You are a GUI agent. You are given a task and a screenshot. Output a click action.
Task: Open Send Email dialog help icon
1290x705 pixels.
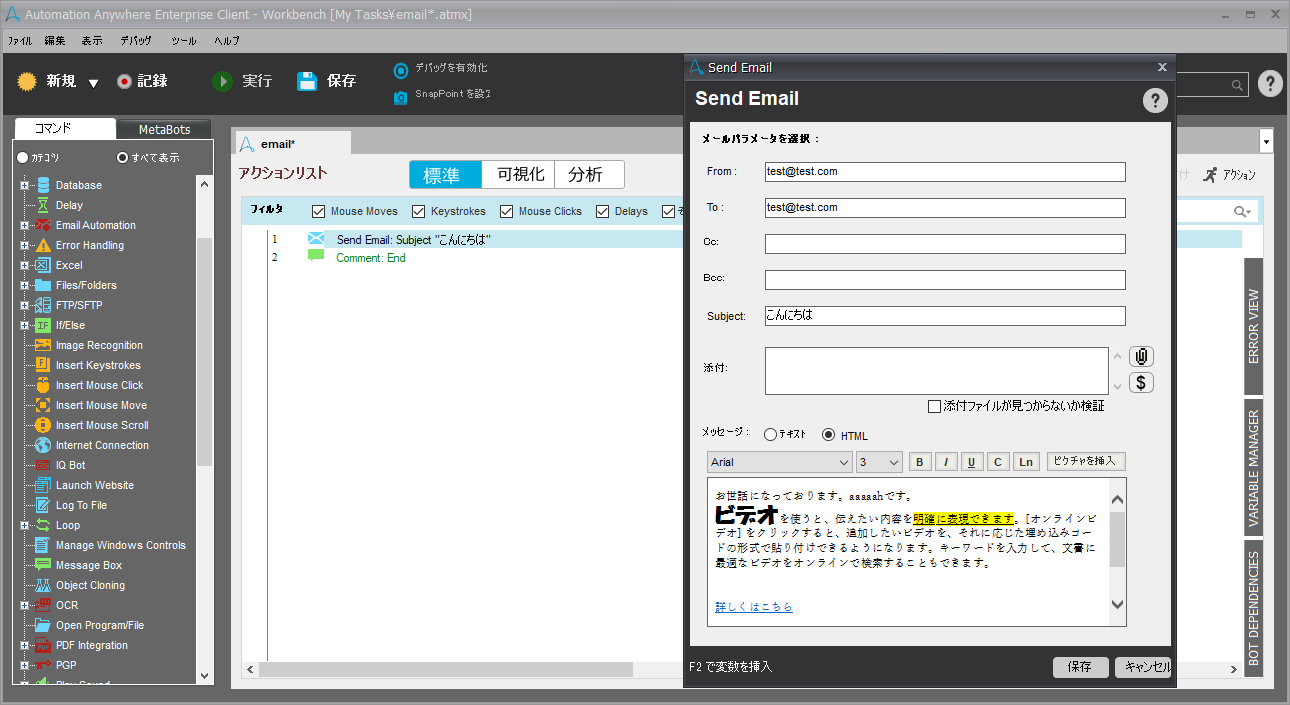(x=1155, y=100)
